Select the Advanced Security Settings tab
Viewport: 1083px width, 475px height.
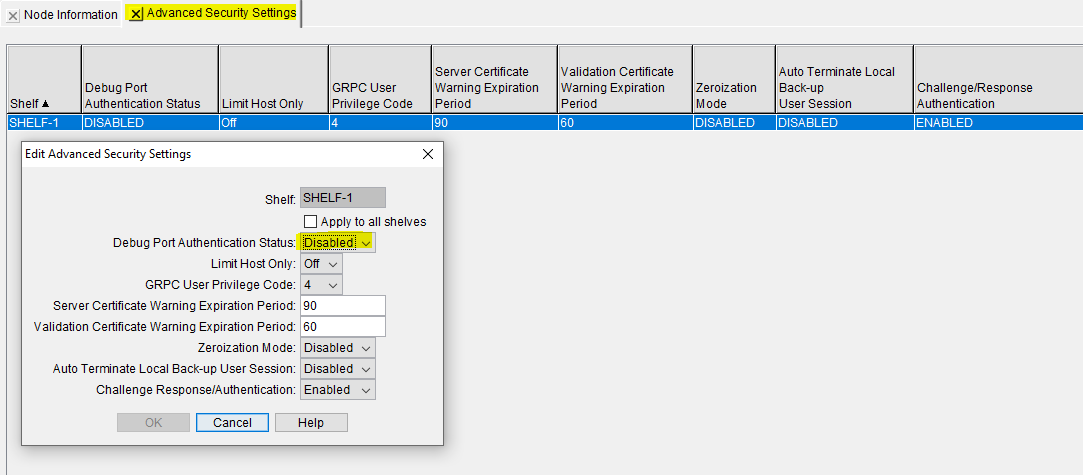click(220, 13)
